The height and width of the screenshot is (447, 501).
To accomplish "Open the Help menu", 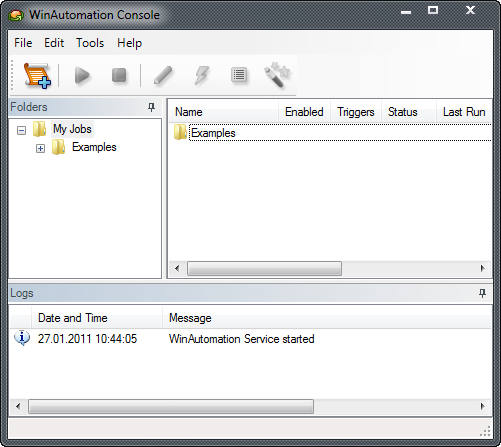I will [129, 43].
